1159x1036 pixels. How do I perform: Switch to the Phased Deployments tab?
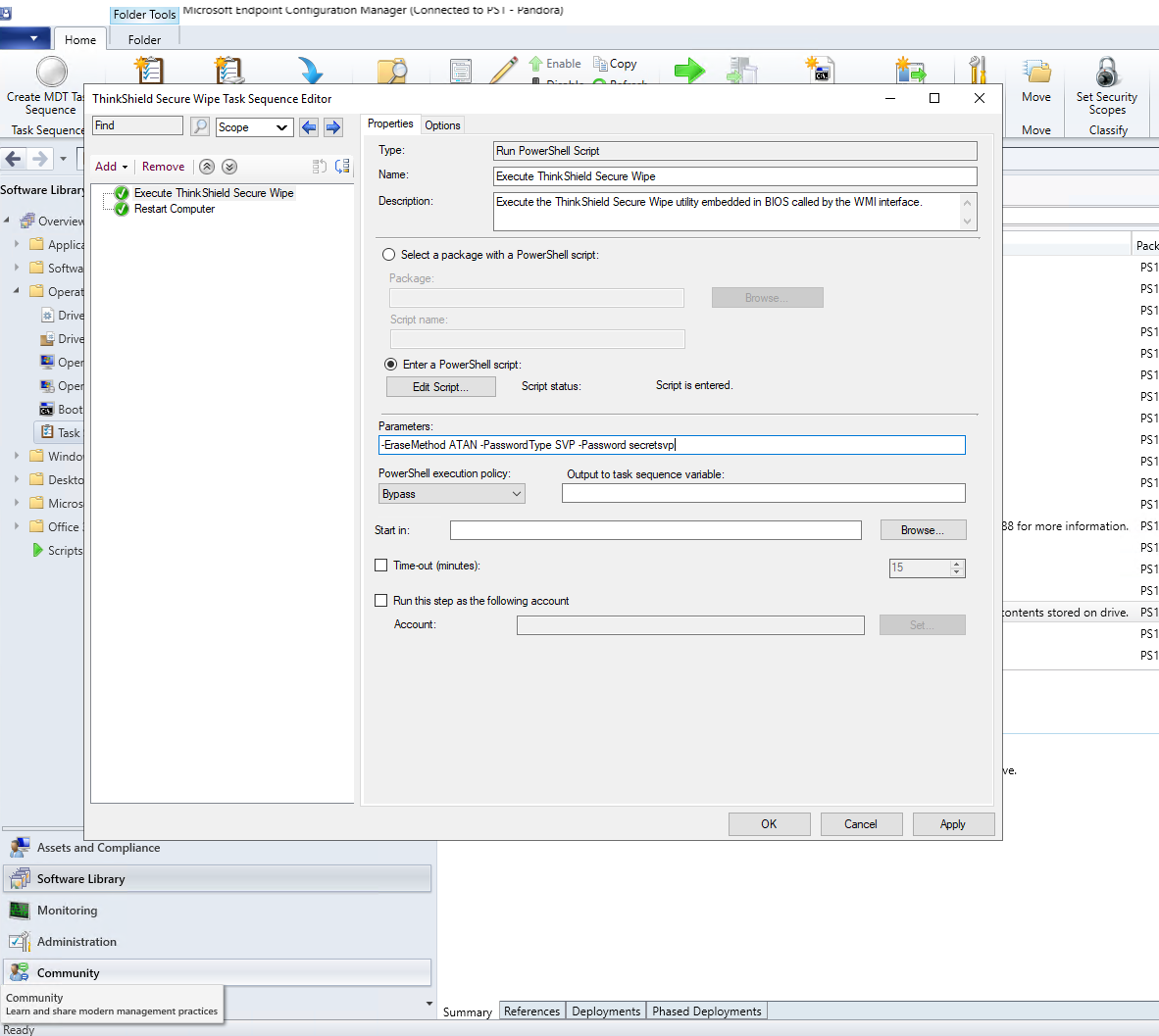pos(707,1011)
